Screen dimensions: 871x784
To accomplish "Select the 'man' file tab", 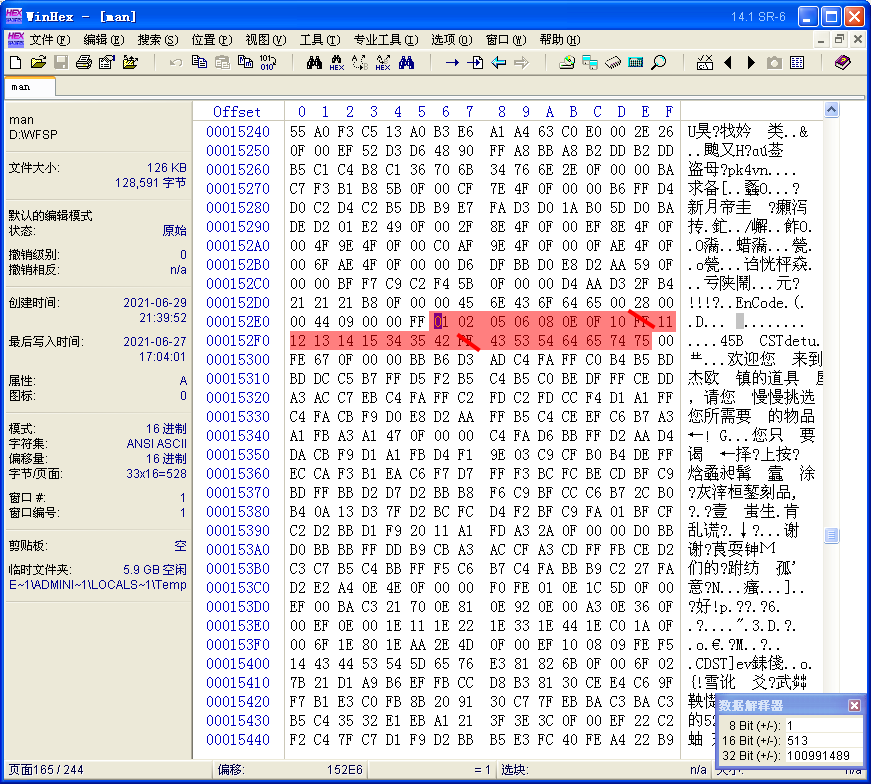I will click(22, 87).
